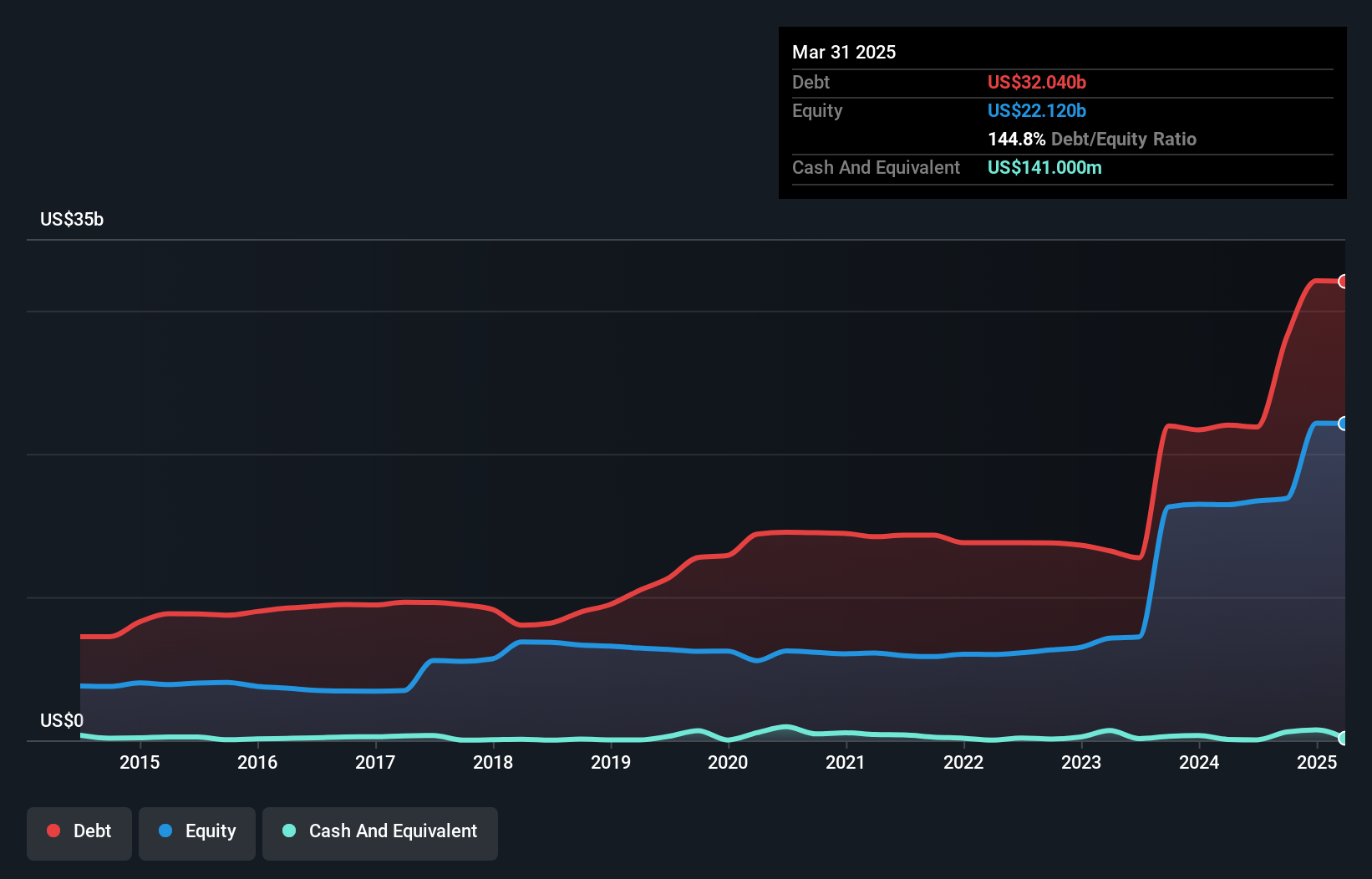
Task: Click the 2022 x-axis label
Action: [x=963, y=762]
